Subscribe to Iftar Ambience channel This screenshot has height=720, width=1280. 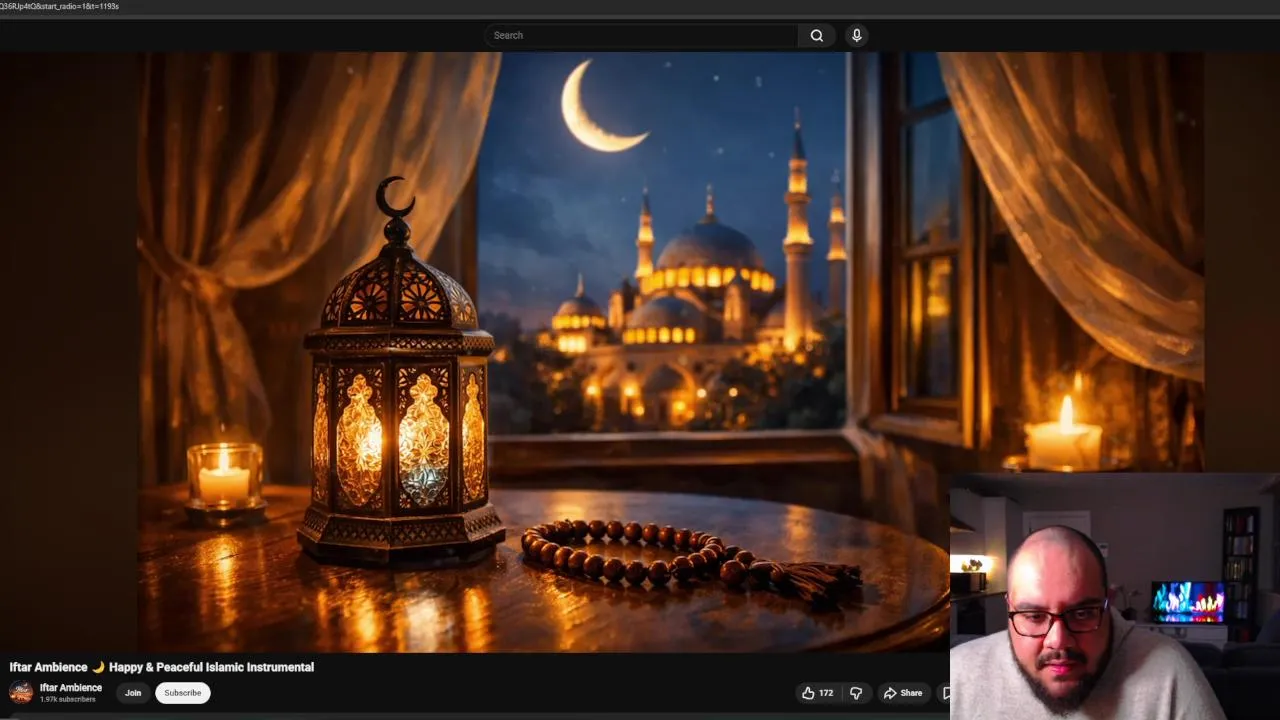tap(183, 693)
